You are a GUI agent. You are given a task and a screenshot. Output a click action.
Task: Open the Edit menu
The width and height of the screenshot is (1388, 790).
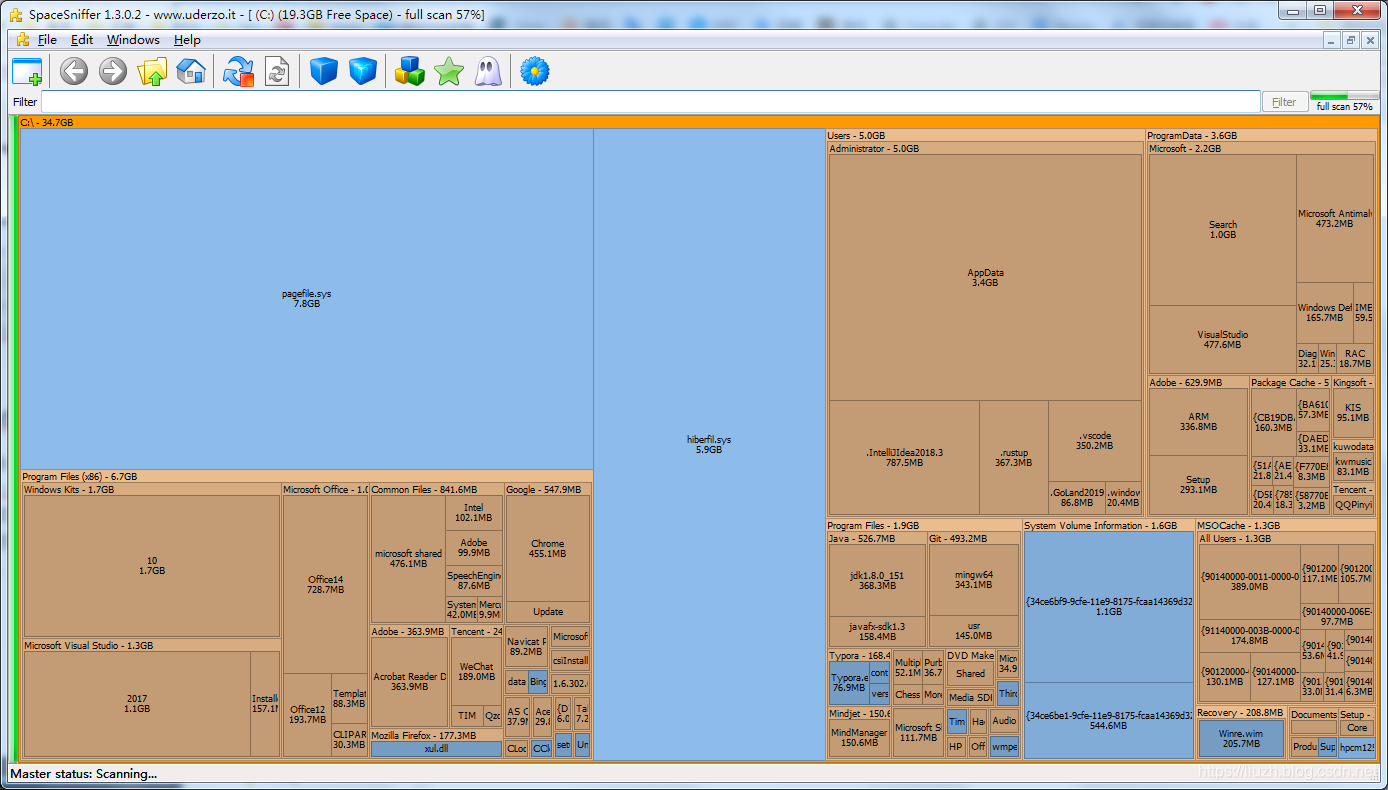[82, 40]
